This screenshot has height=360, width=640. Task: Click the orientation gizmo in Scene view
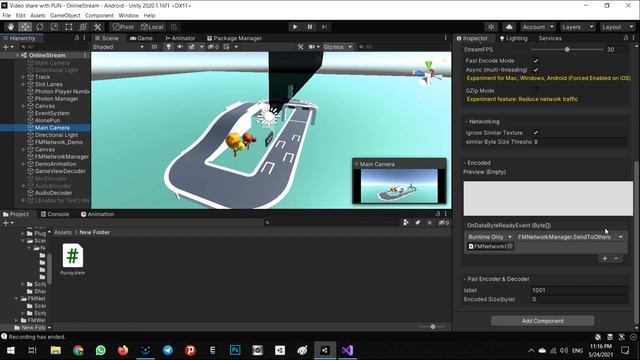pos(427,73)
